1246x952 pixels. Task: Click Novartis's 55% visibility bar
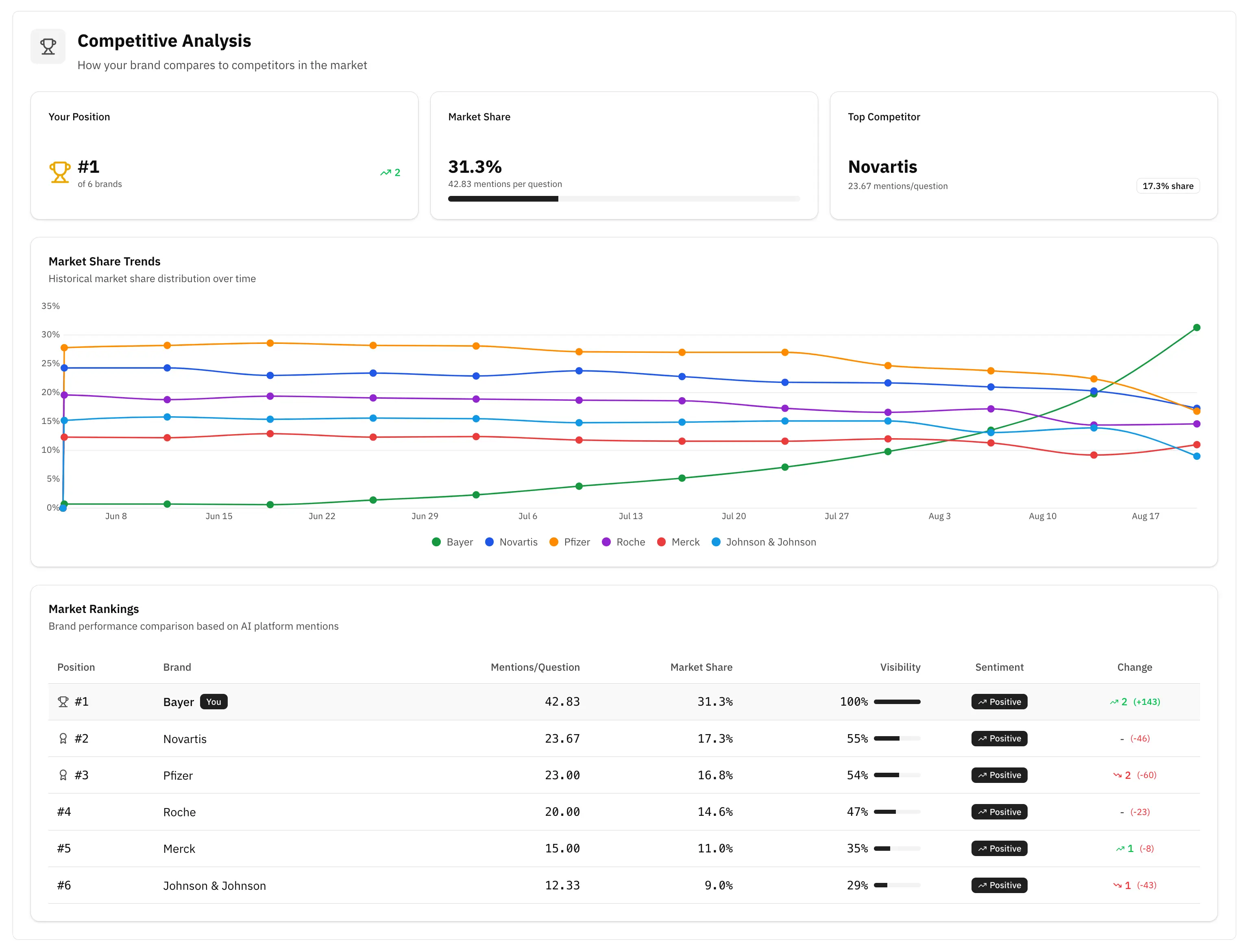click(x=897, y=738)
